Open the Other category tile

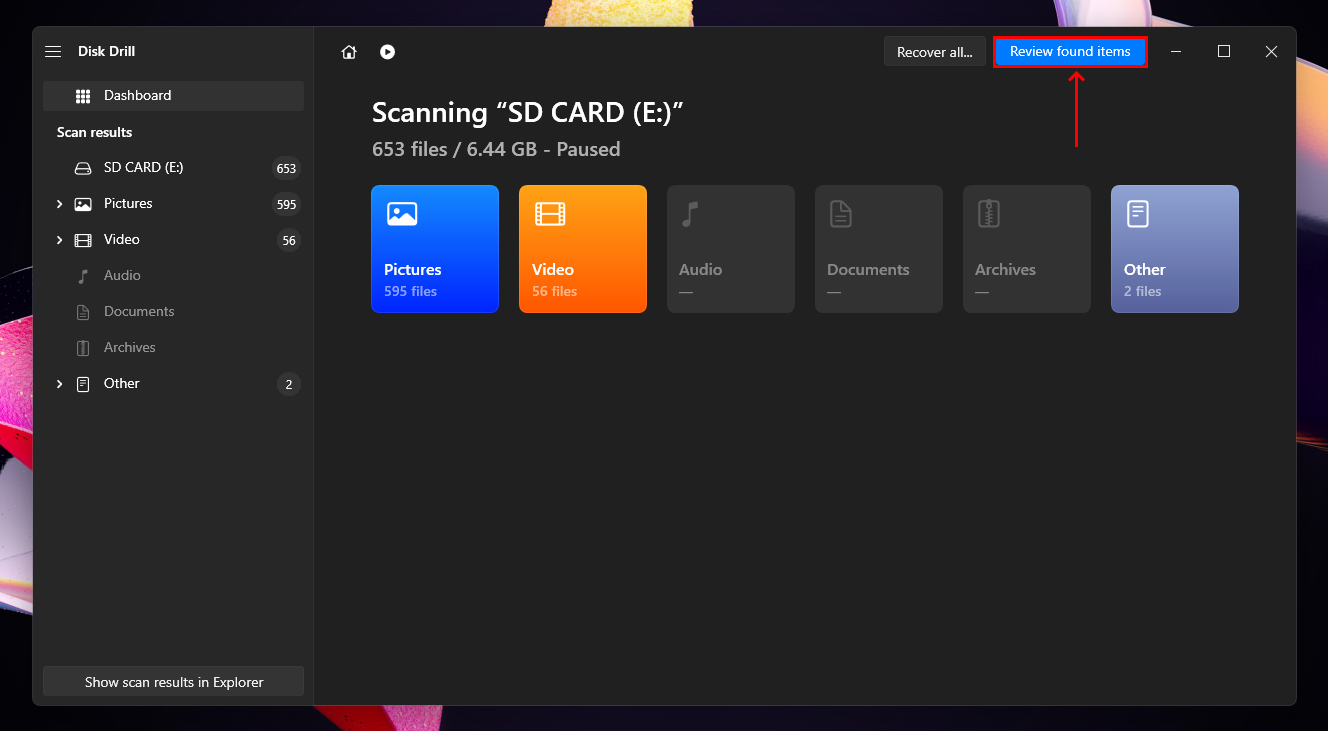pyautogui.click(x=1174, y=249)
